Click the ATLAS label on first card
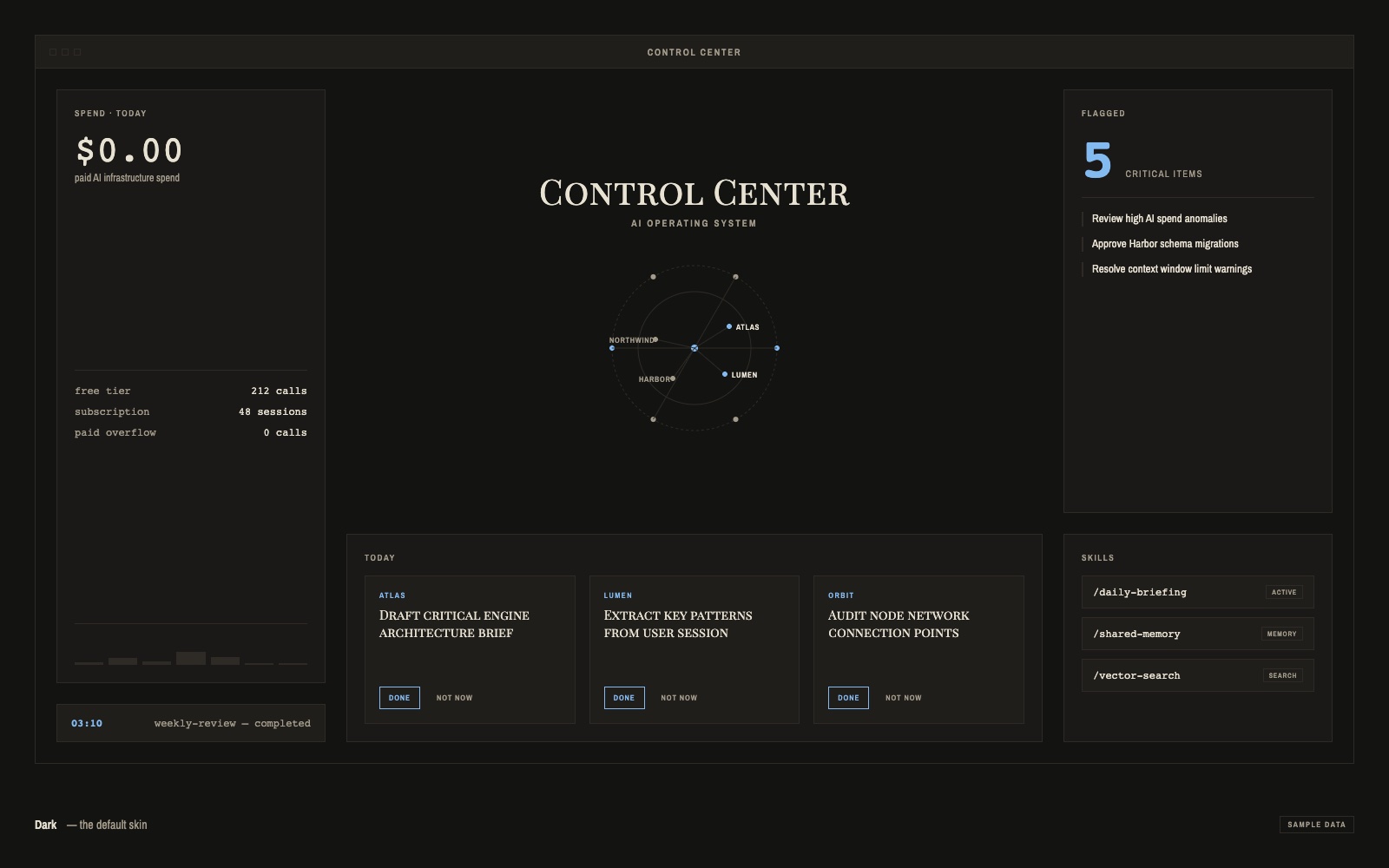Screen dimensions: 1389x868 (x=392, y=595)
